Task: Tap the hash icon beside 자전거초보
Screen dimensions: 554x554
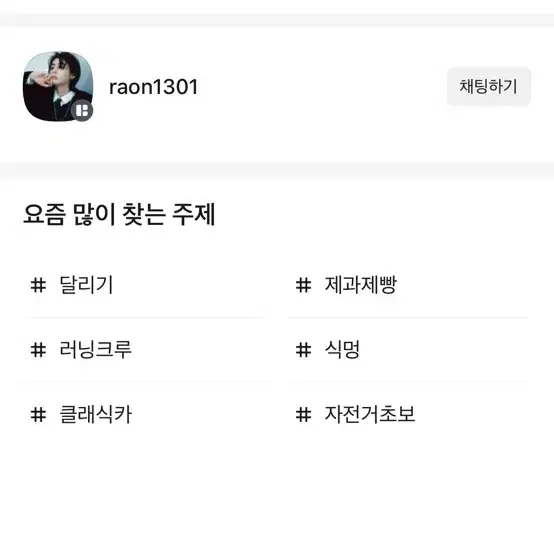Action: pyautogui.click(x=303, y=414)
